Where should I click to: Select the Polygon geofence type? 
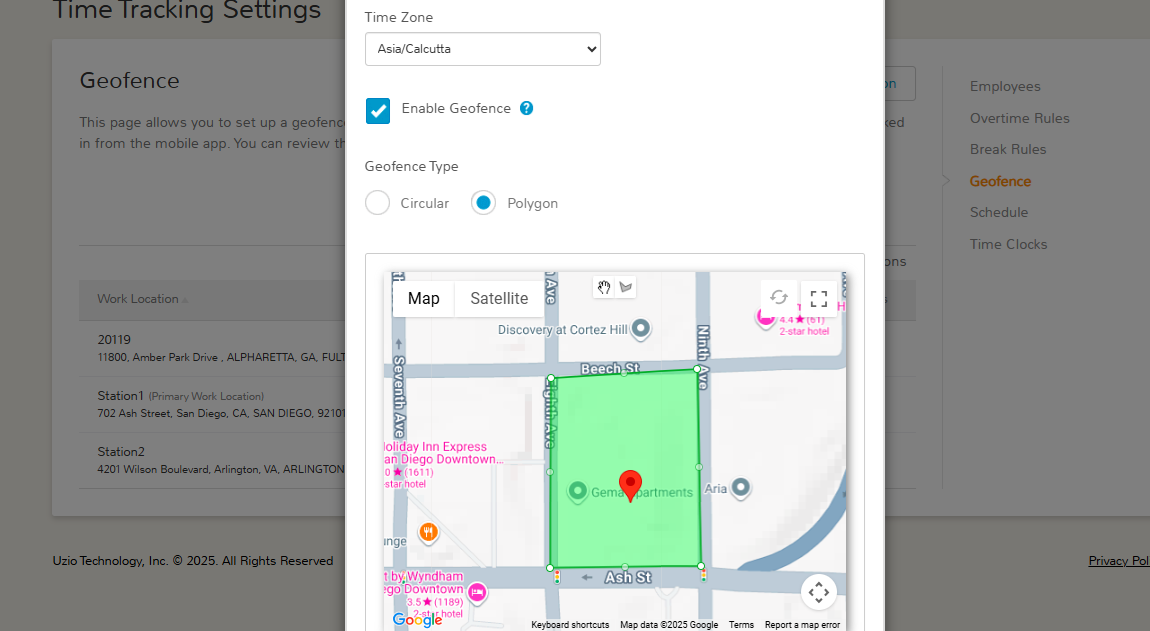click(x=483, y=203)
